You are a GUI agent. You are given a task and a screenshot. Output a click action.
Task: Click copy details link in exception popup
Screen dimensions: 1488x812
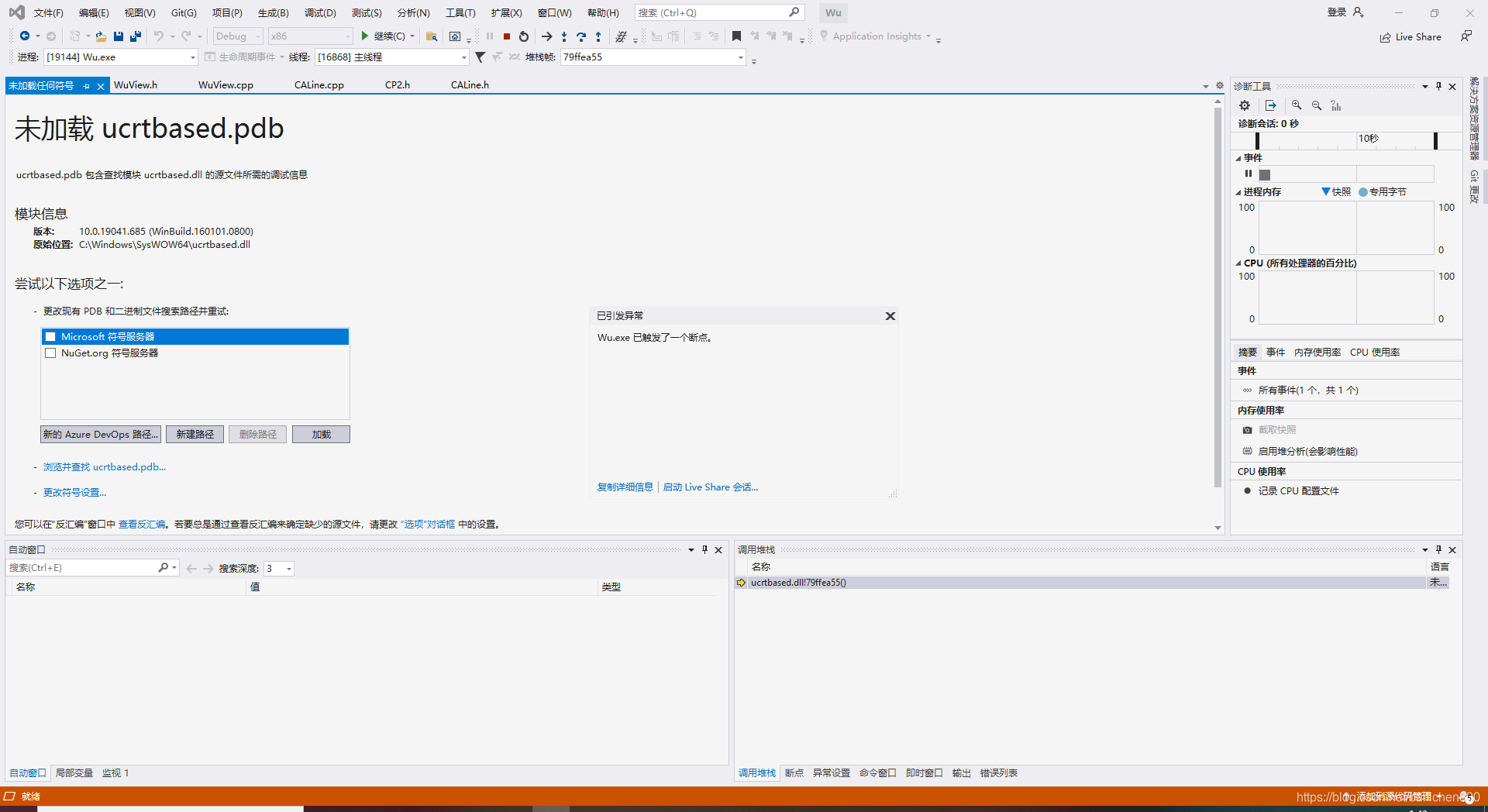click(625, 487)
